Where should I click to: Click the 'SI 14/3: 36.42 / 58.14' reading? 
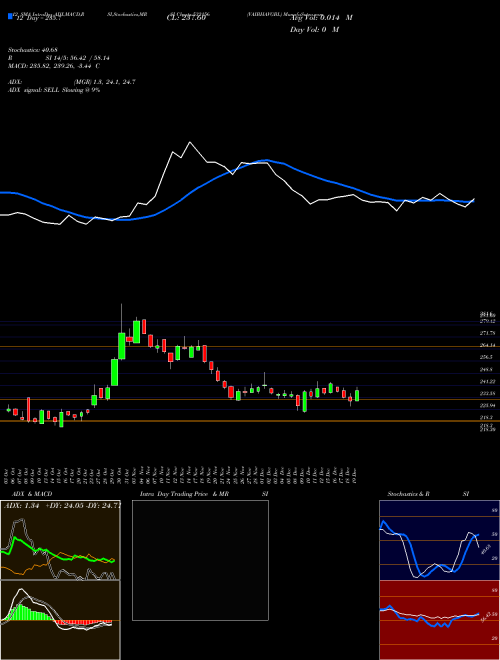tap(78, 58)
